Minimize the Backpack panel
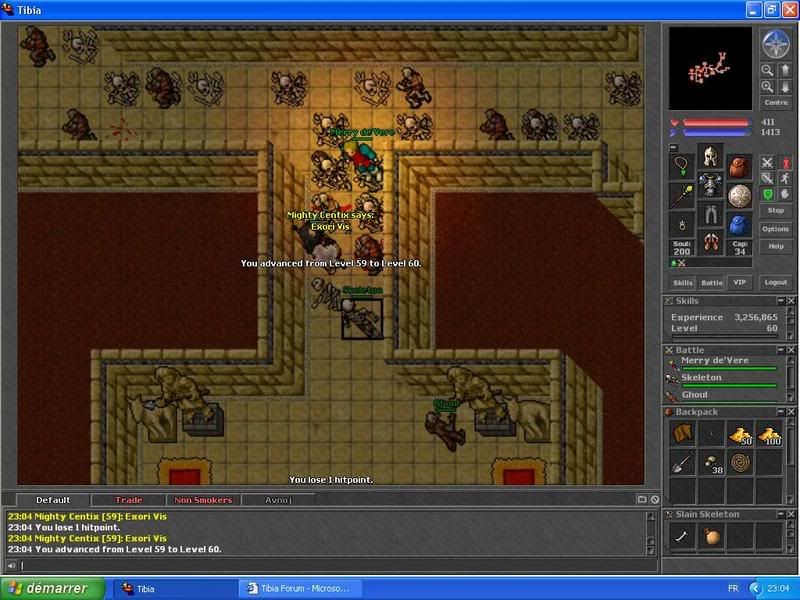The image size is (800, 600). (x=781, y=412)
